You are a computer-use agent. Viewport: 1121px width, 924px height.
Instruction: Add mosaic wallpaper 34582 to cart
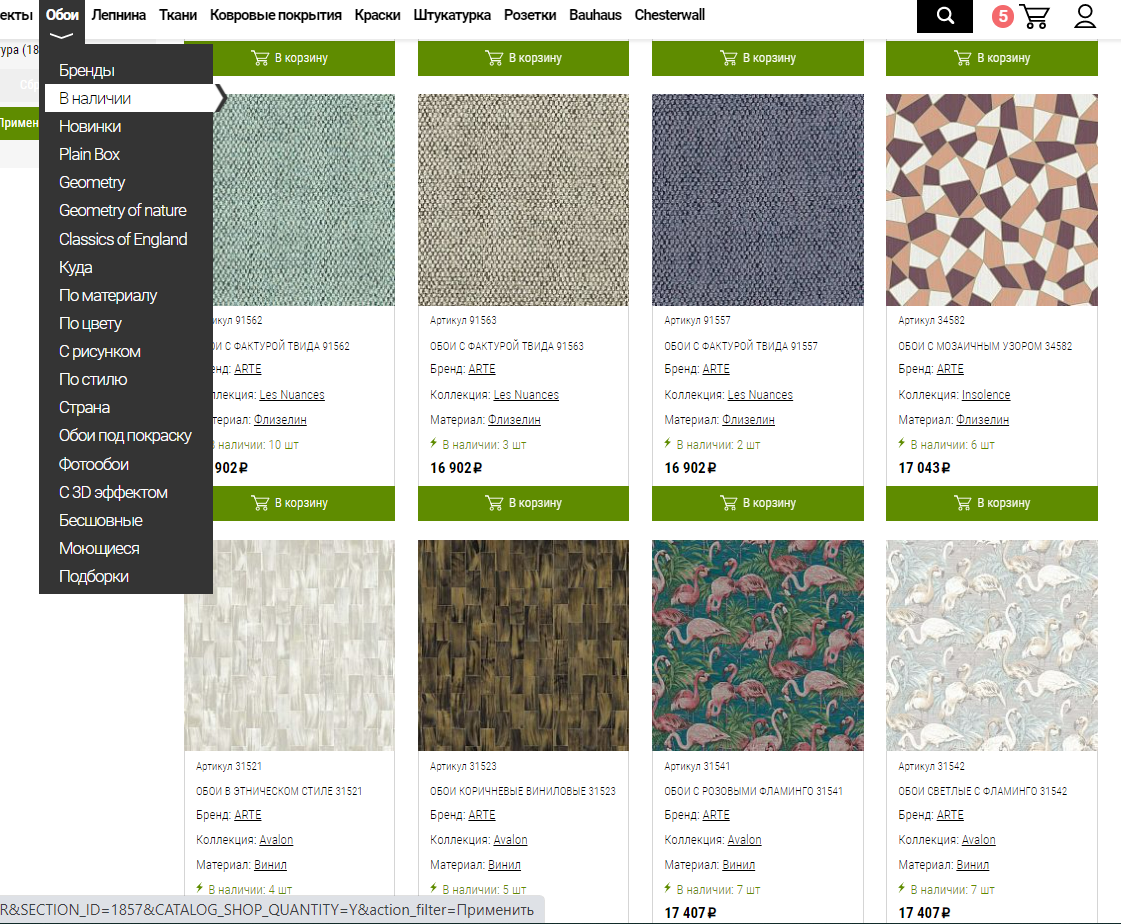pos(991,503)
